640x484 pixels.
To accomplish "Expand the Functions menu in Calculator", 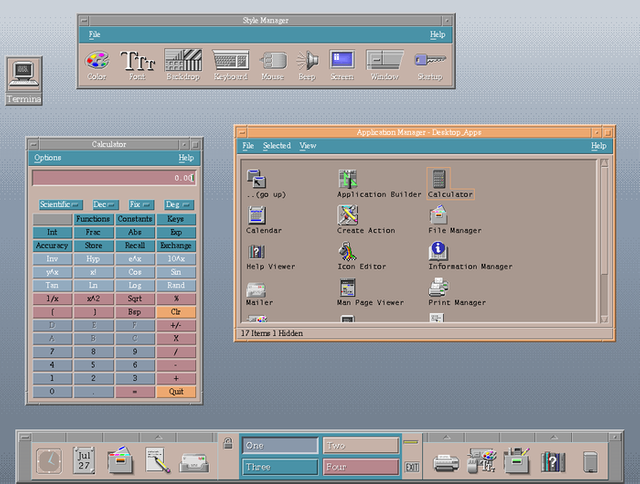I will pos(93,219).
